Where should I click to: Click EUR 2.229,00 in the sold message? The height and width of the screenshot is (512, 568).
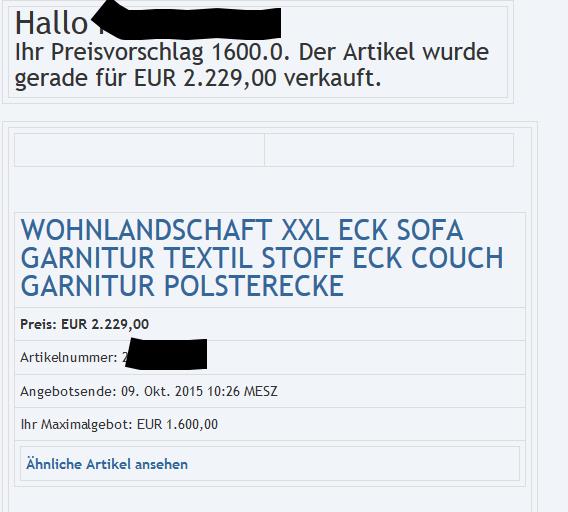click(x=205, y=78)
